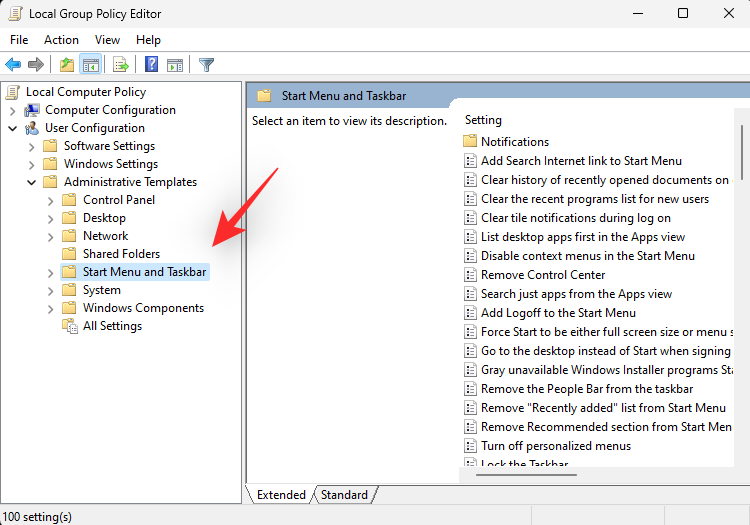
Task: Select Start Menu and Taskbar tree item
Action: (x=144, y=272)
